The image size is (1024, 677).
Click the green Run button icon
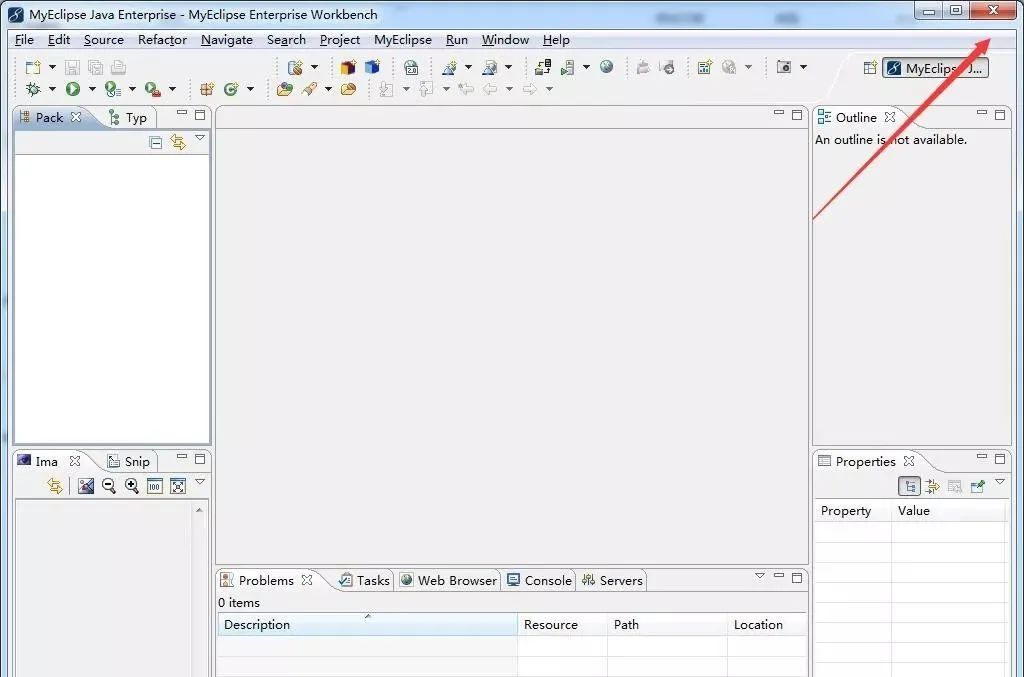pos(73,89)
